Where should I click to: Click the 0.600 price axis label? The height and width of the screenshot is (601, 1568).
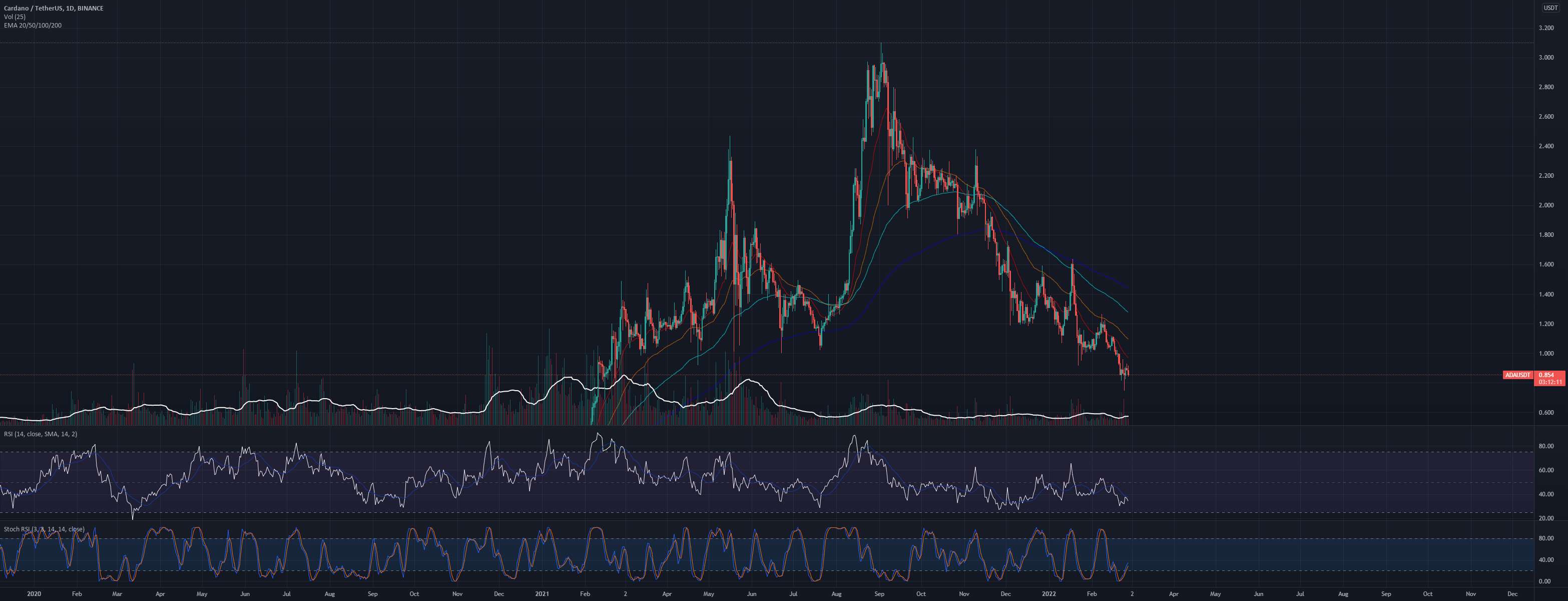point(1546,413)
